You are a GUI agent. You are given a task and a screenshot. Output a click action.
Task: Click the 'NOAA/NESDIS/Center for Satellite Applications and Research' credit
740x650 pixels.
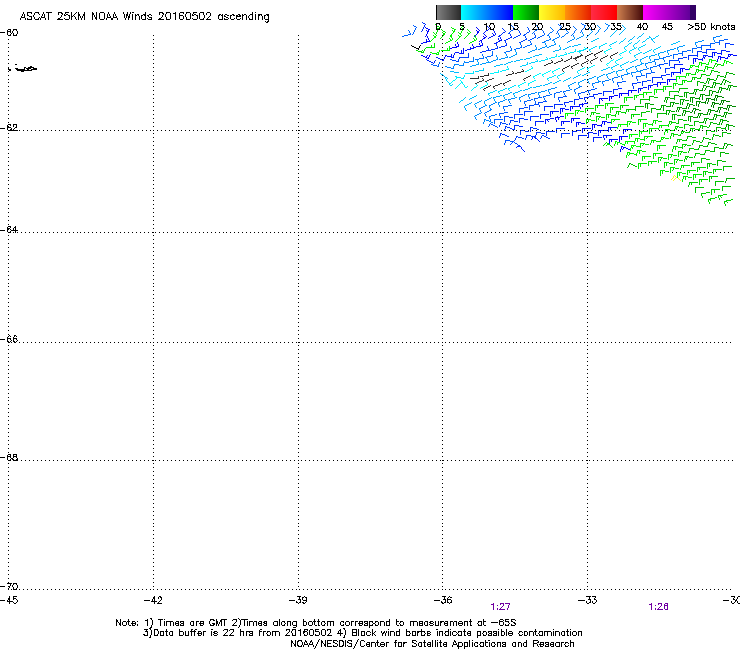pyautogui.click(x=432, y=644)
